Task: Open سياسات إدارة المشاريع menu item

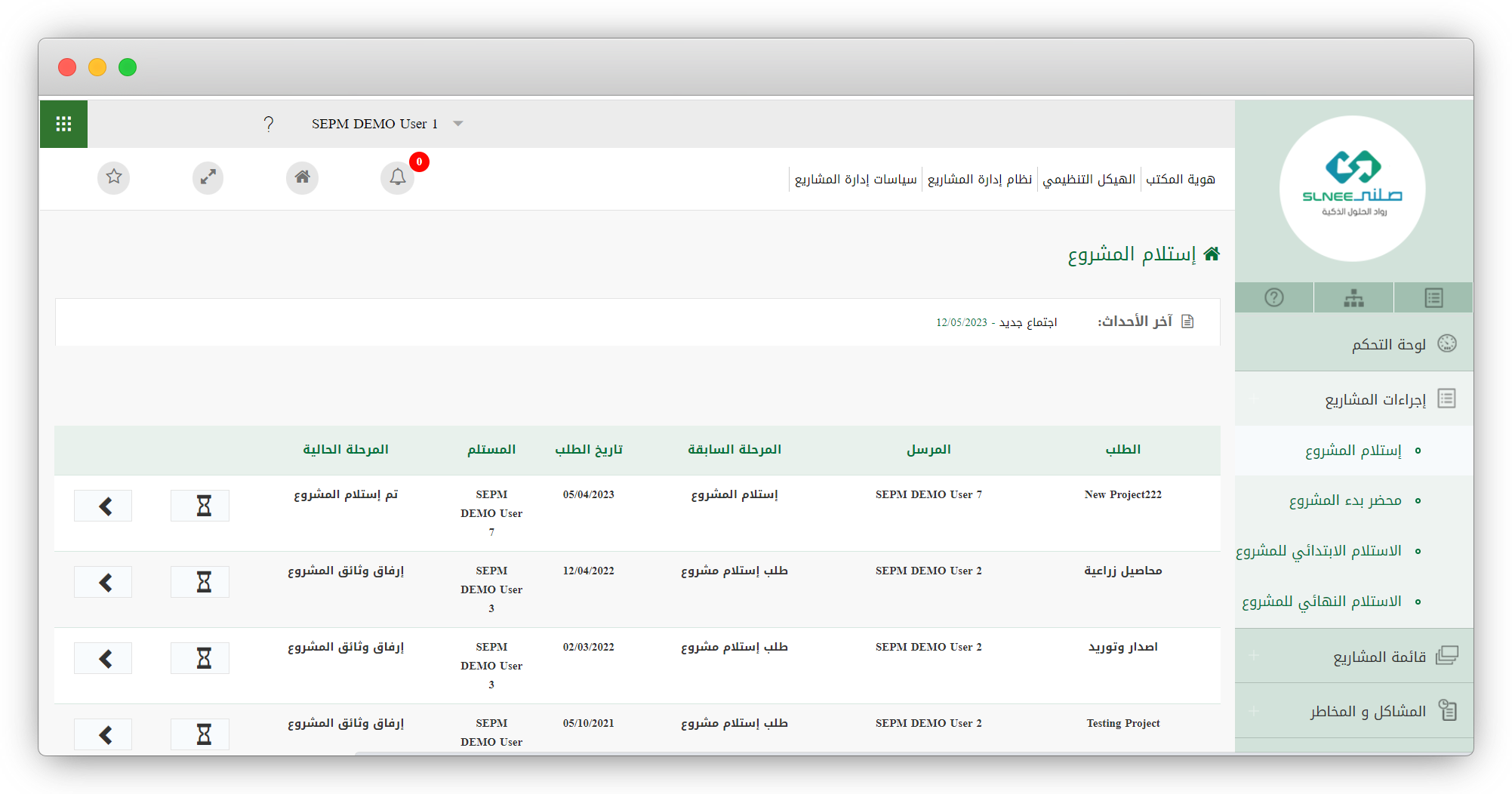Action: click(855, 180)
